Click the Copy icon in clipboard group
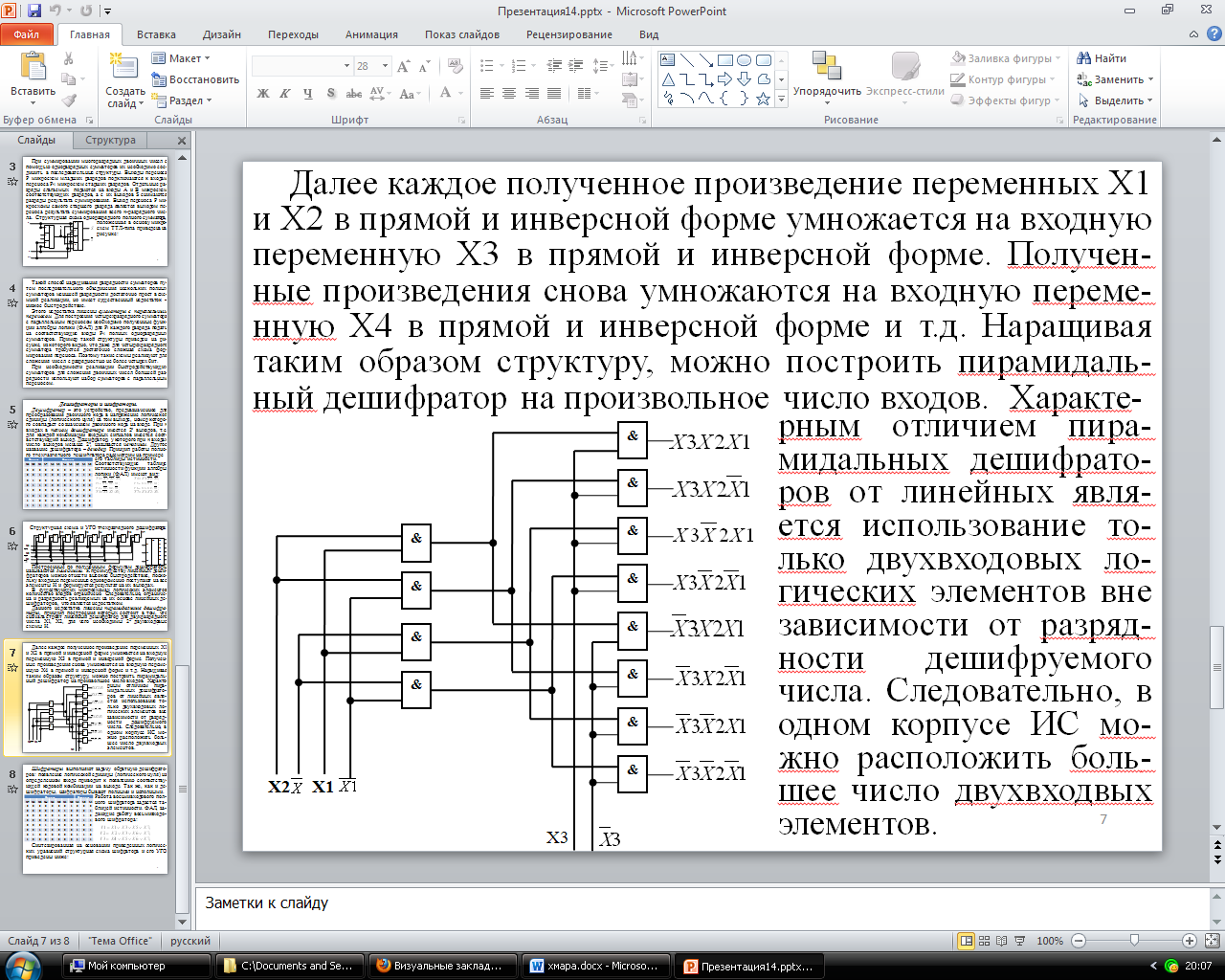1225x980 pixels. [69, 79]
